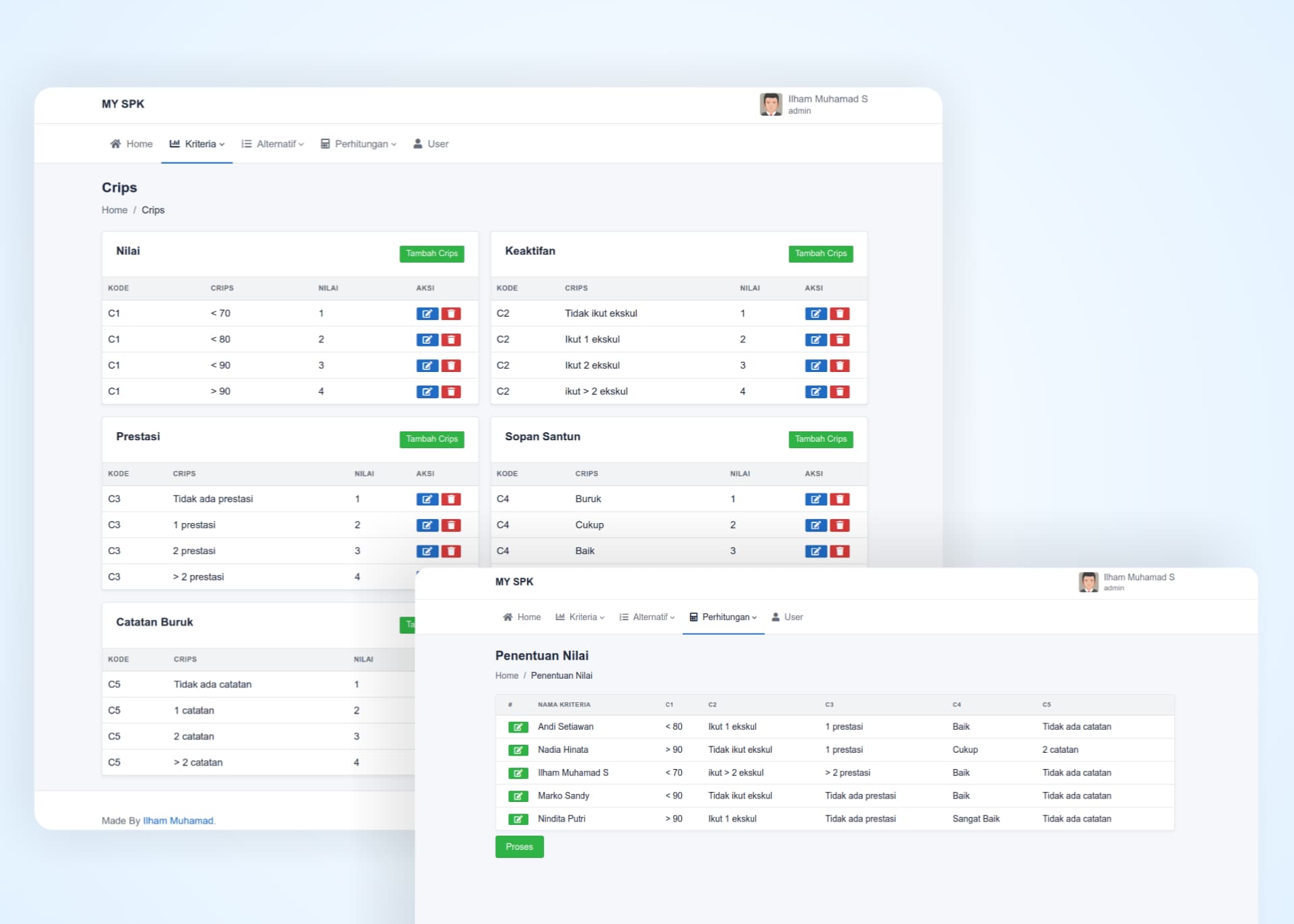This screenshot has height=924, width=1294.
Task: Click the Ilham Muhamad footer link
Action: (x=178, y=820)
